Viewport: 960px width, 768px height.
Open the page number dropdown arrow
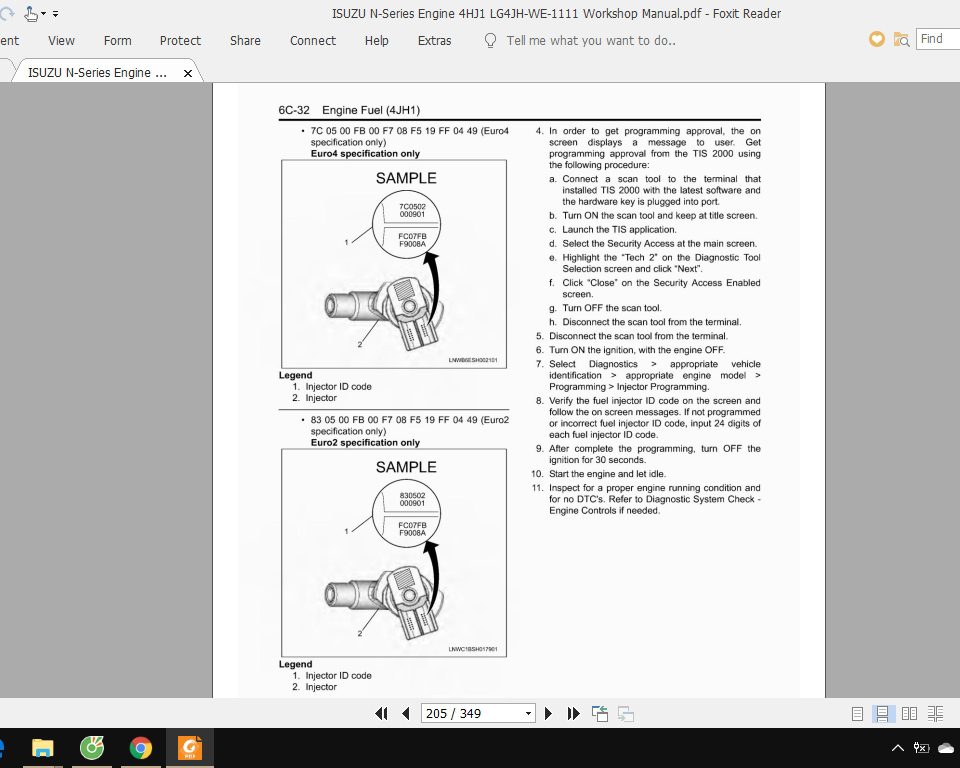pos(528,713)
